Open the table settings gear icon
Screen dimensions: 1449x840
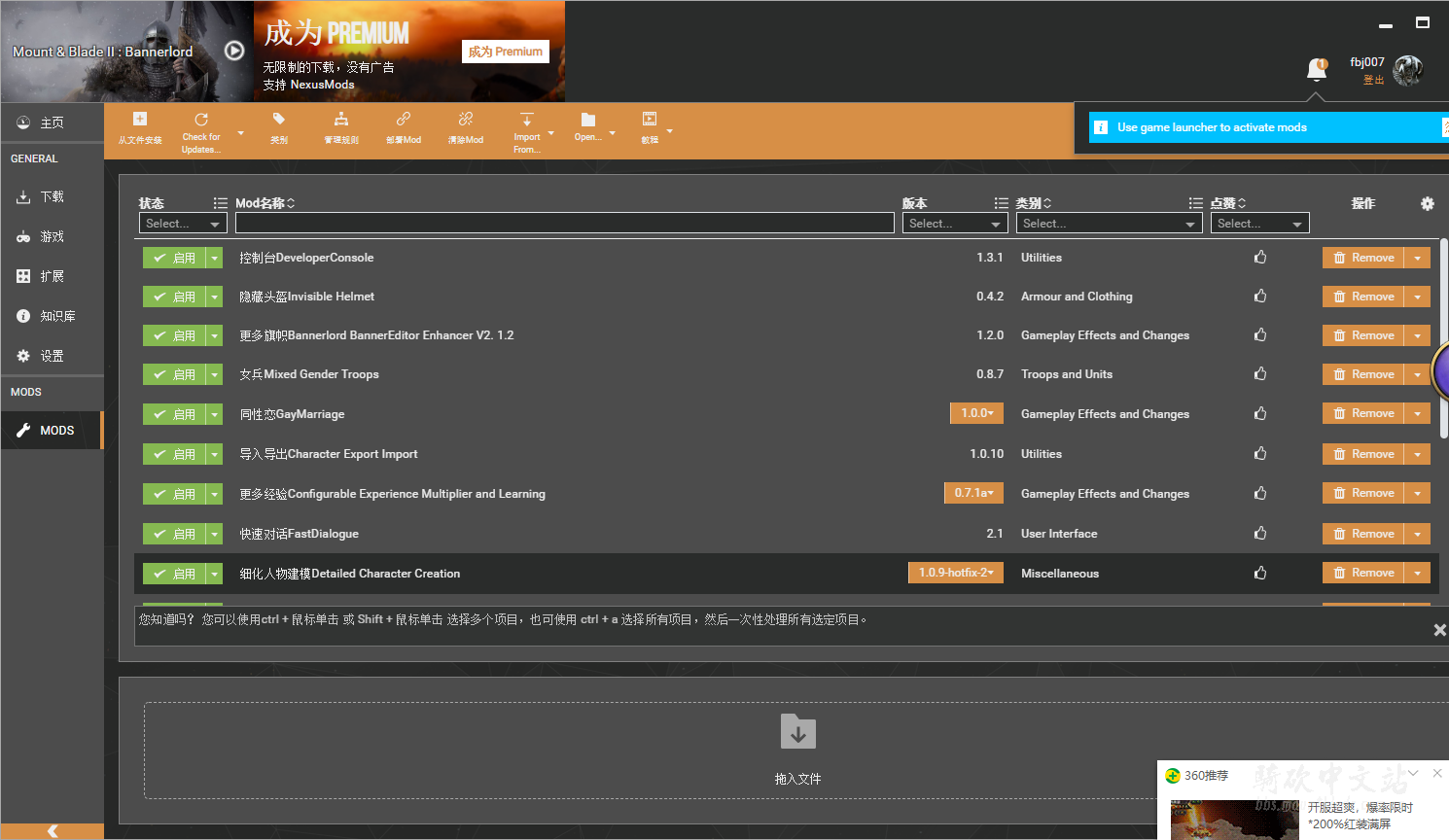coord(1428,203)
